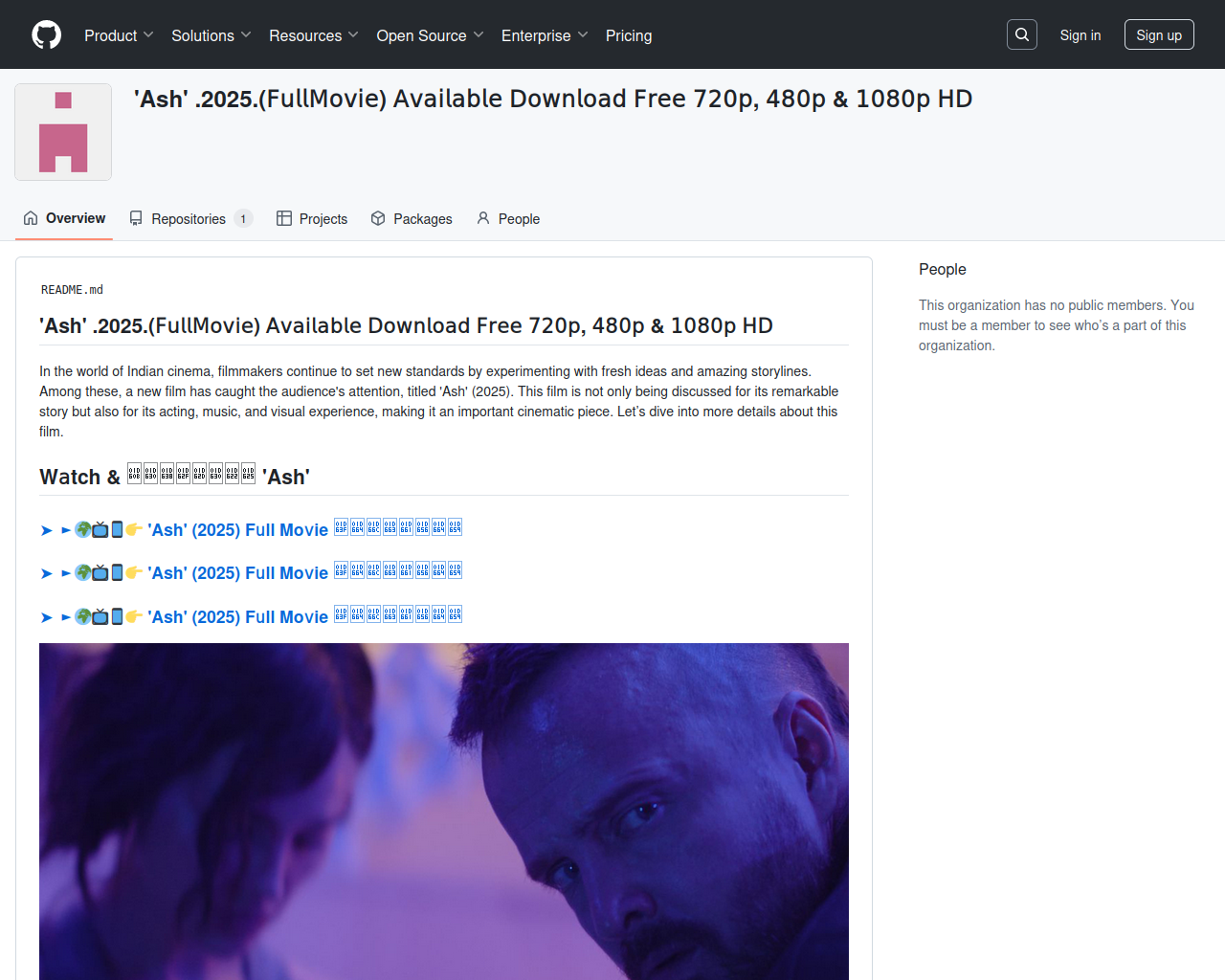Click the Overview home icon

click(x=31, y=218)
